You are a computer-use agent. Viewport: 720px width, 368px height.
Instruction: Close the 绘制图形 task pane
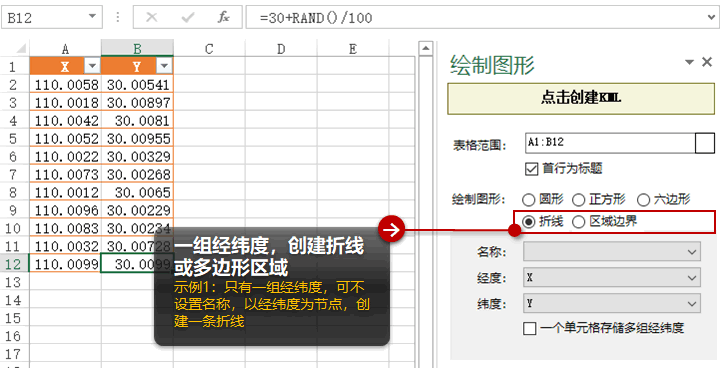tap(707, 62)
